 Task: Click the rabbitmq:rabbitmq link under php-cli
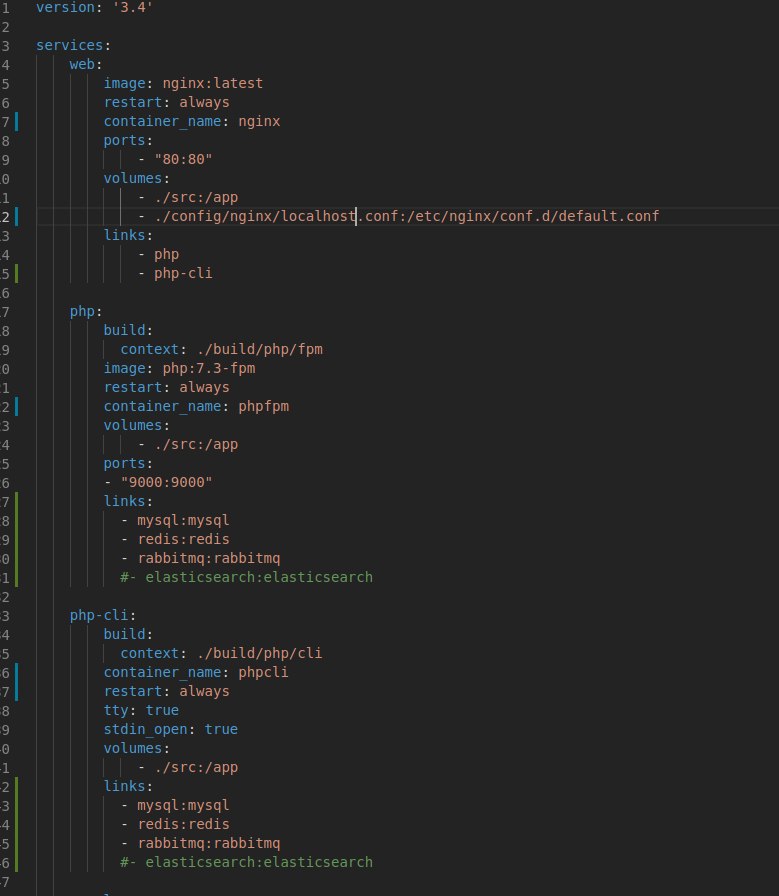pos(209,843)
